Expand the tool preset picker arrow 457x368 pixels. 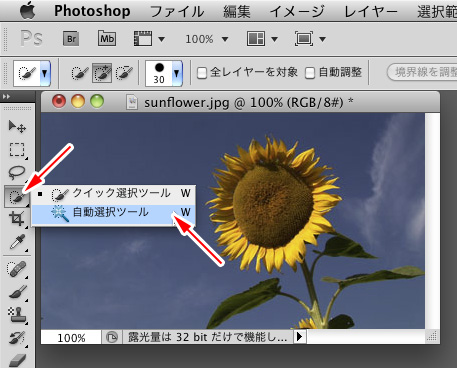(45, 73)
